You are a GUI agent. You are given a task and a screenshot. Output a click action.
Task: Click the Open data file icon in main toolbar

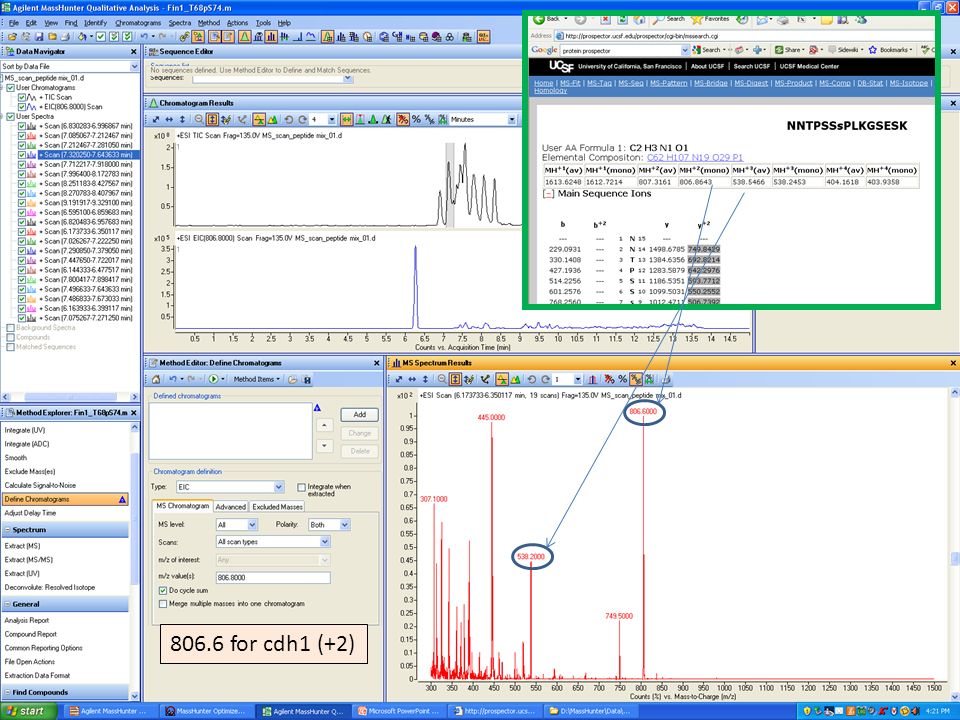point(12,37)
